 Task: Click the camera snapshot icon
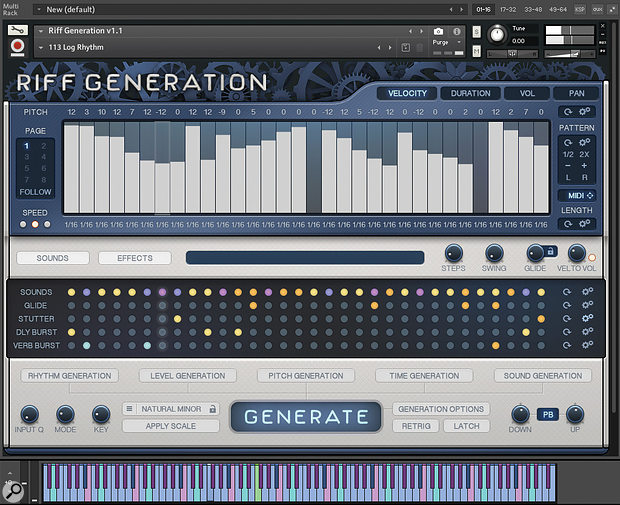(x=438, y=31)
